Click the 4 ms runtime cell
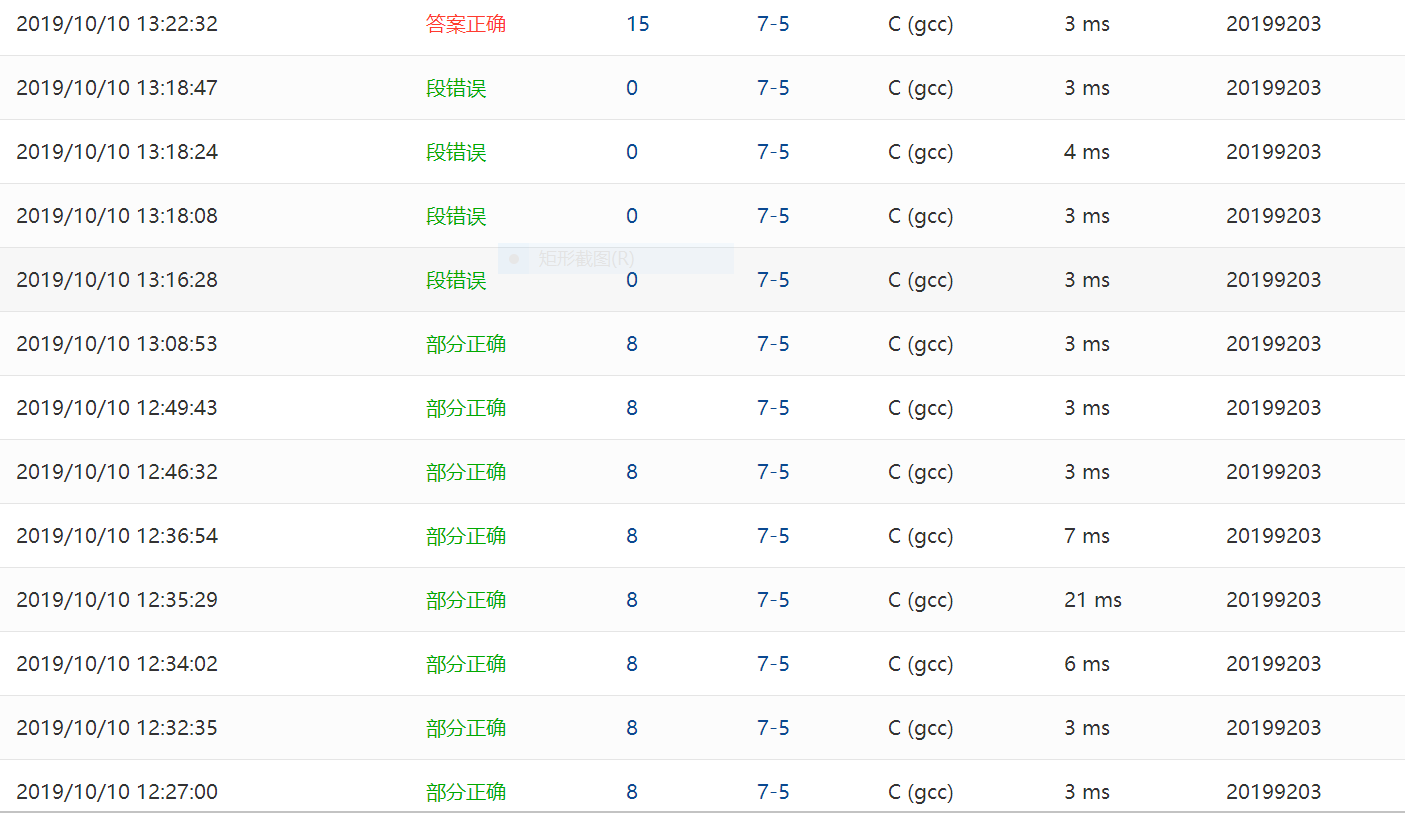1405x813 pixels. click(x=1087, y=152)
